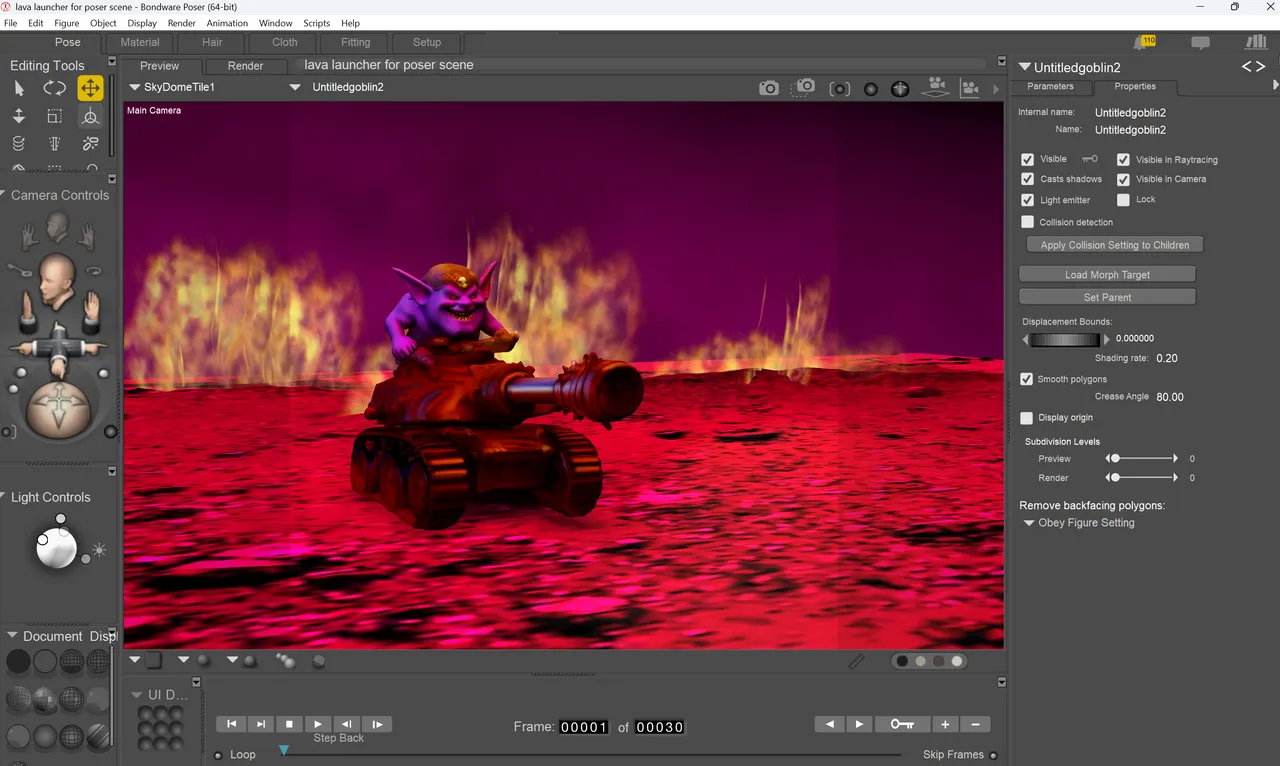This screenshot has height=766, width=1280.
Task: Select the Rotate editing tool
Action: [x=54, y=88]
